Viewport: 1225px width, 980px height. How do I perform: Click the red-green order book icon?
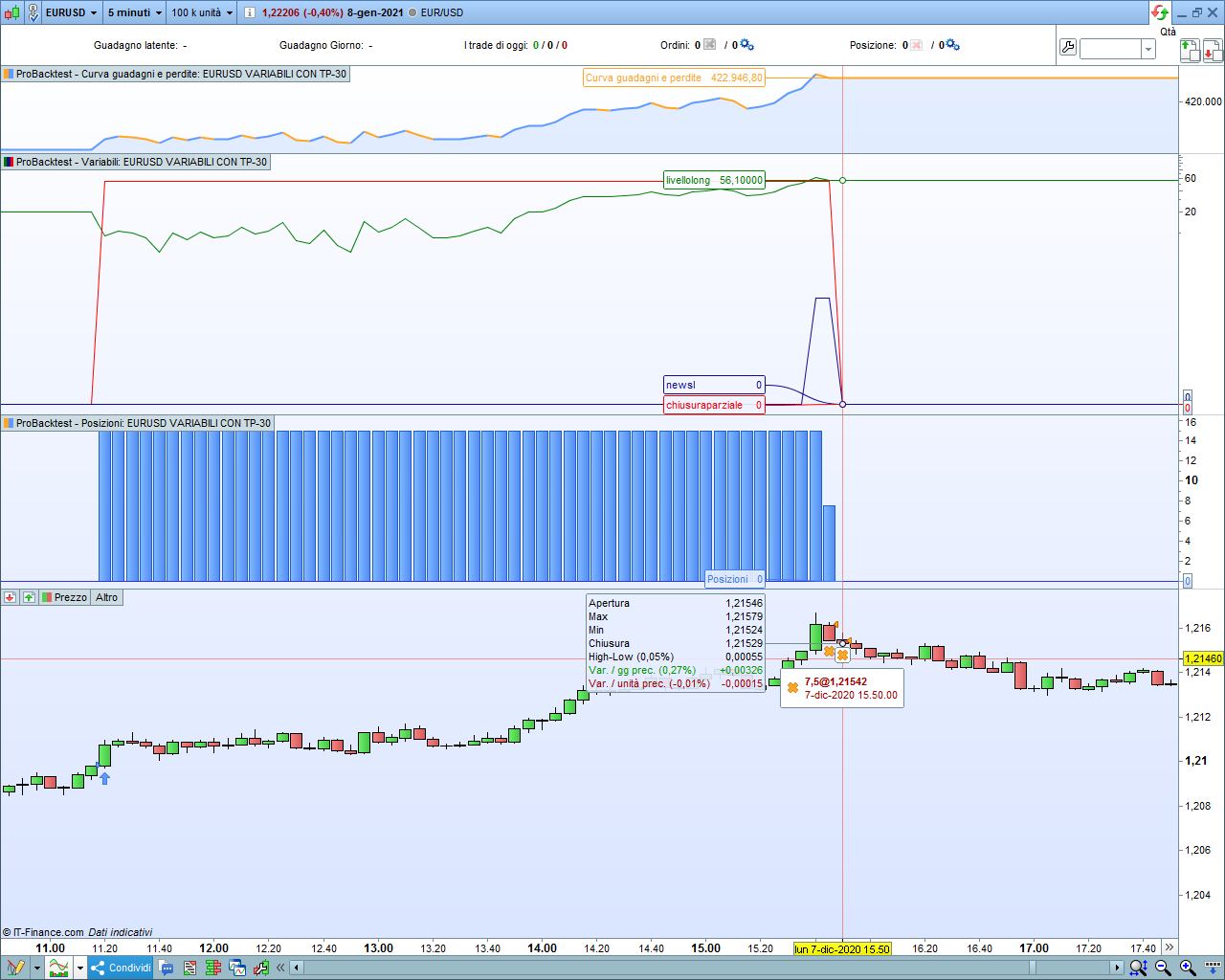213,968
